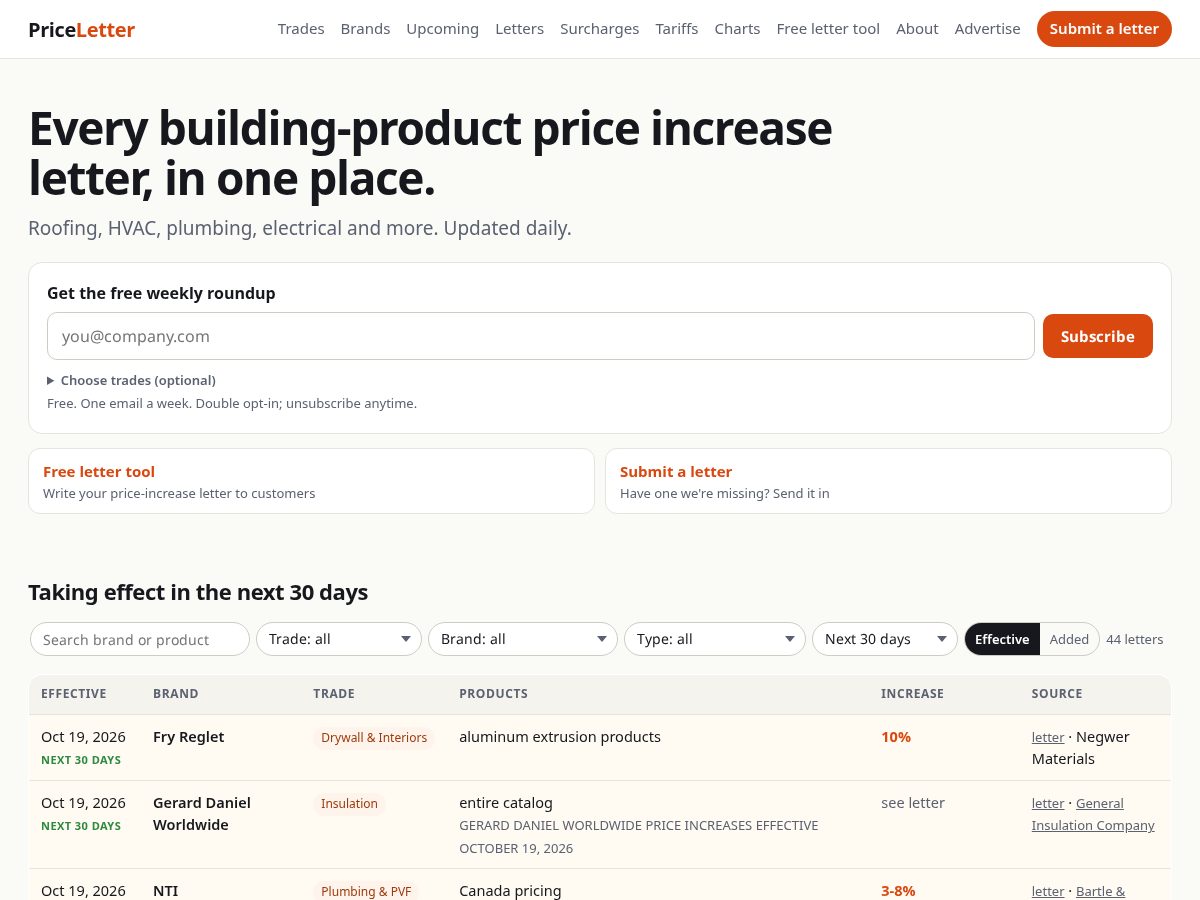
Task: Open the letter link for Fry Reglet
Action: click(x=1048, y=738)
